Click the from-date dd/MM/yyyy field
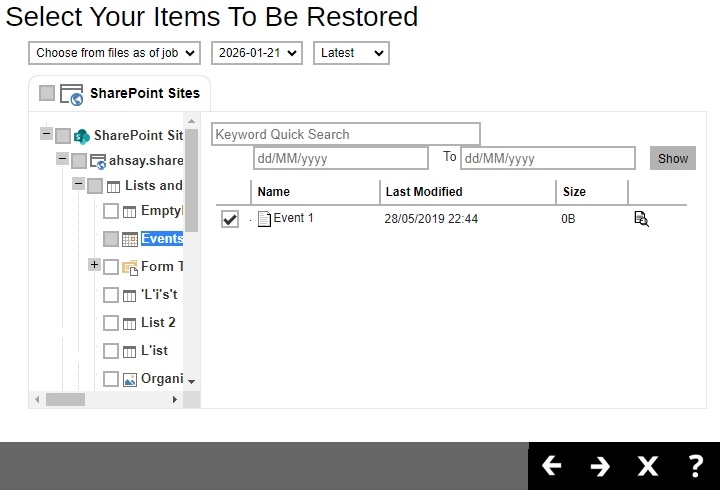The width and height of the screenshot is (720, 490). (341, 158)
